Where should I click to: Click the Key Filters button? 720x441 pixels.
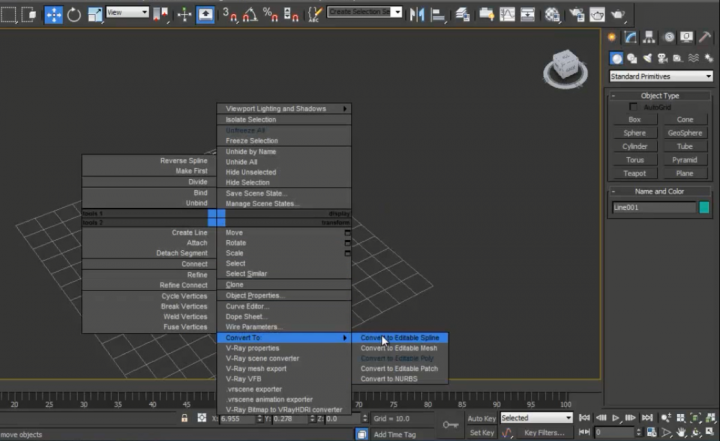coord(543,432)
